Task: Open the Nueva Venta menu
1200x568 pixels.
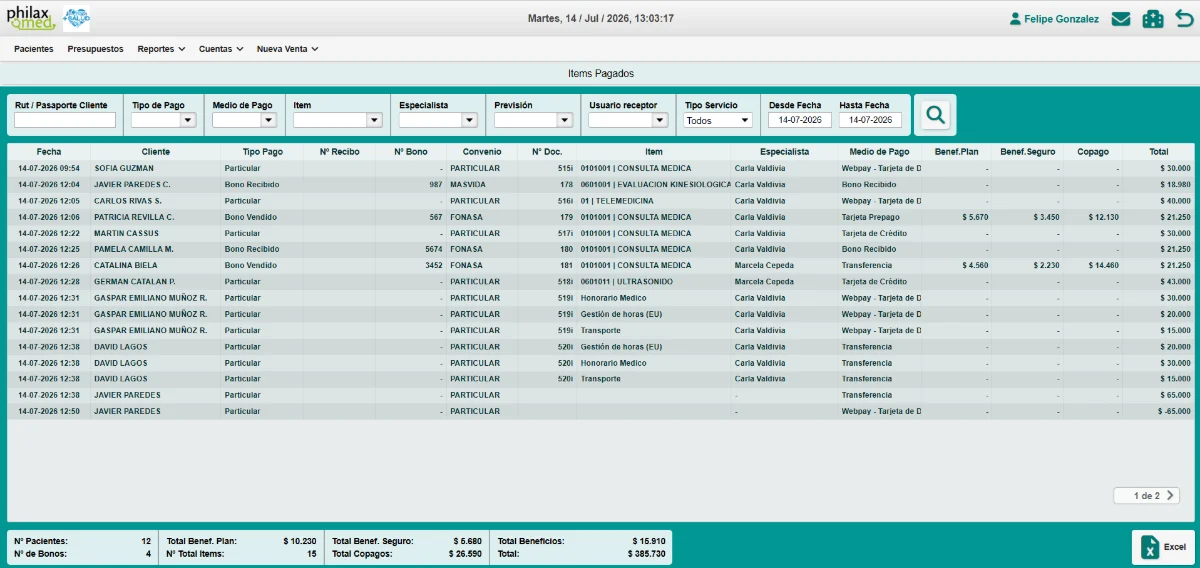Action: pyautogui.click(x=287, y=48)
